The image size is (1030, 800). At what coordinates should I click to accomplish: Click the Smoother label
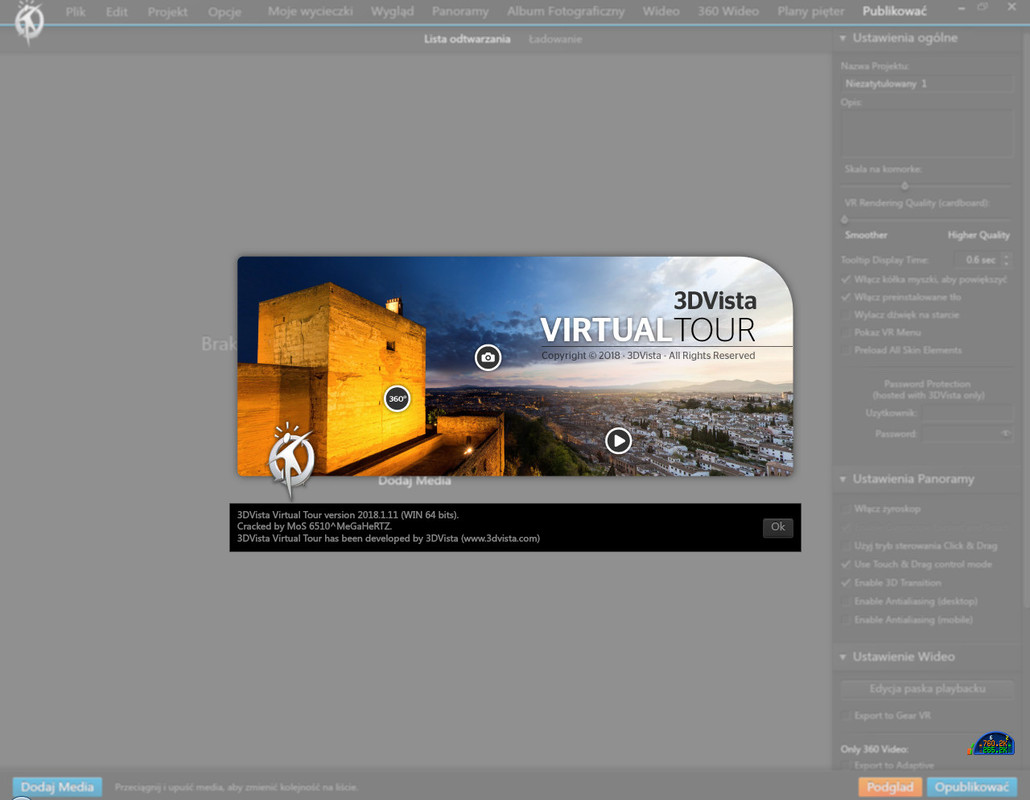866,234
